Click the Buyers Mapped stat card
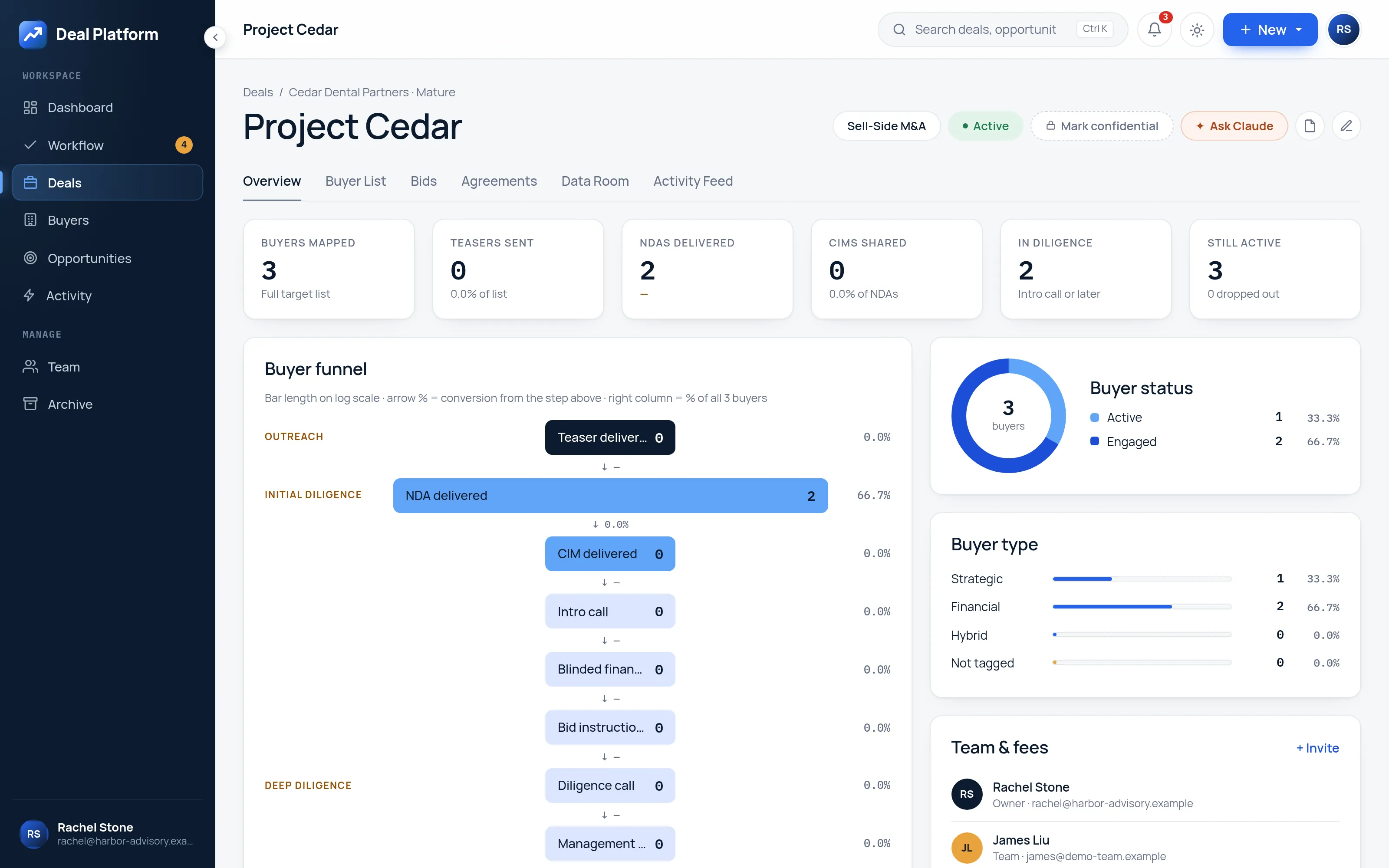Screen dimensions: 1389x868 (329, 269)
